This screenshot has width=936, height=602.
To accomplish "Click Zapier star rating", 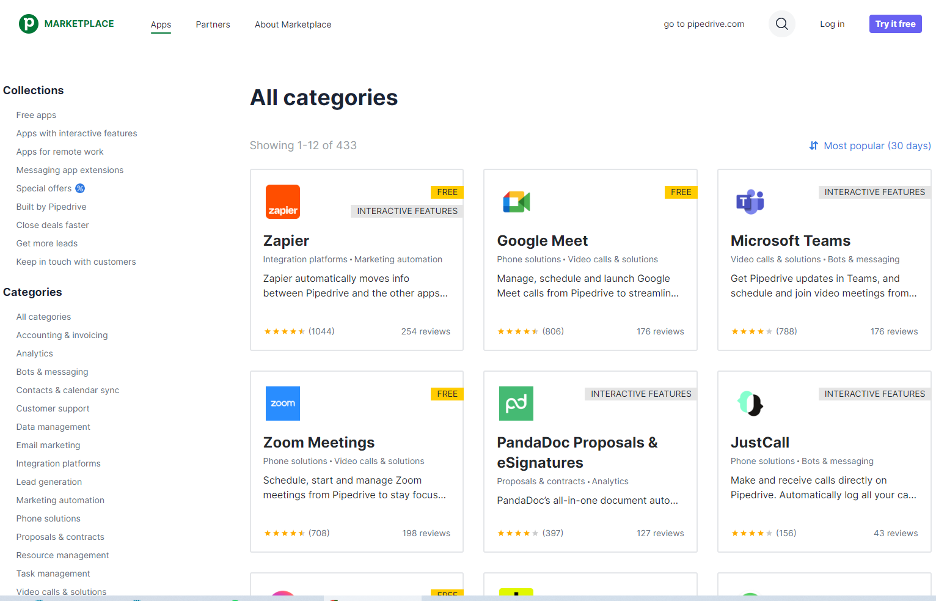I will tap(284, 331).
